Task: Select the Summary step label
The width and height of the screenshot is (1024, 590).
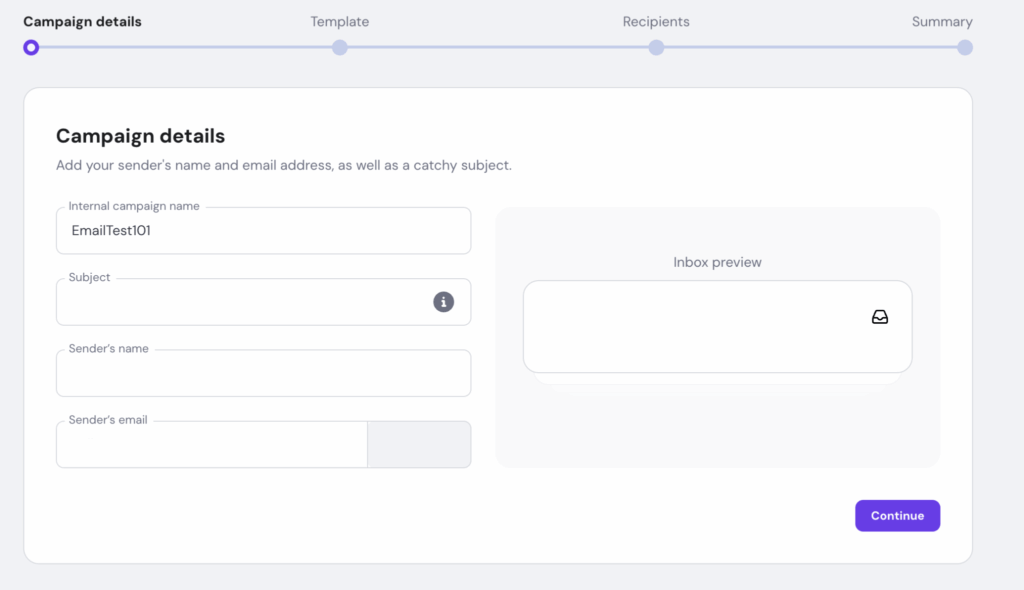Action: click(941, 21)
